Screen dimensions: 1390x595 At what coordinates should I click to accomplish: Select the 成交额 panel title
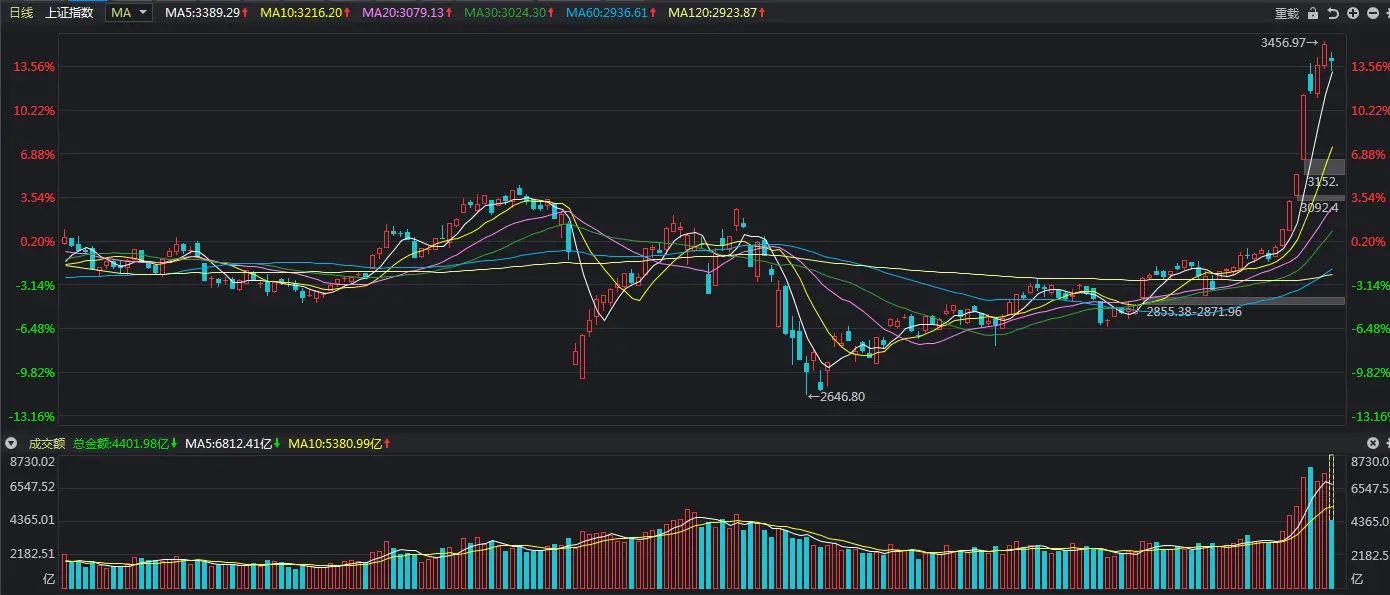coord(46,443)
